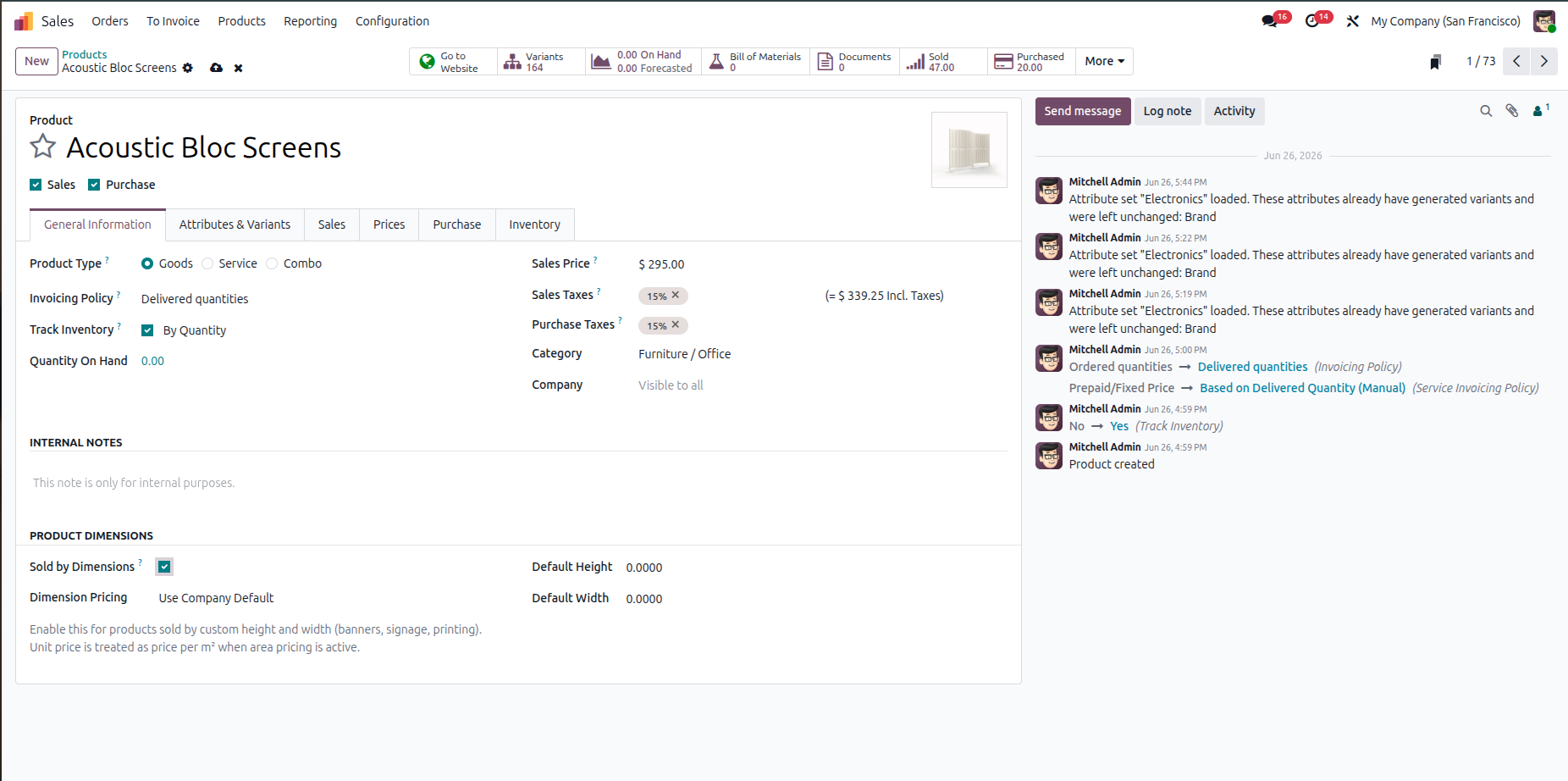Toggle the Sales checkbox
The width and height of the screenshot is (1568, 781).
point(36,185)
